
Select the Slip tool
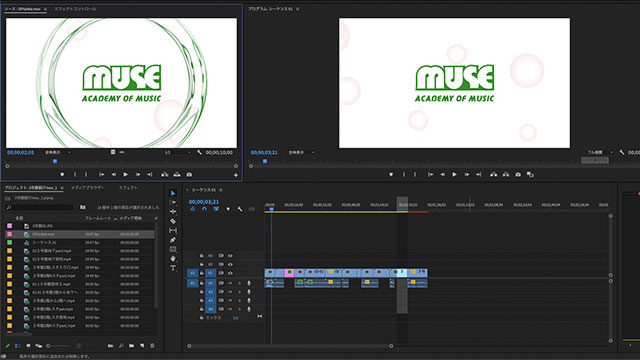click(x=173, y=231)
